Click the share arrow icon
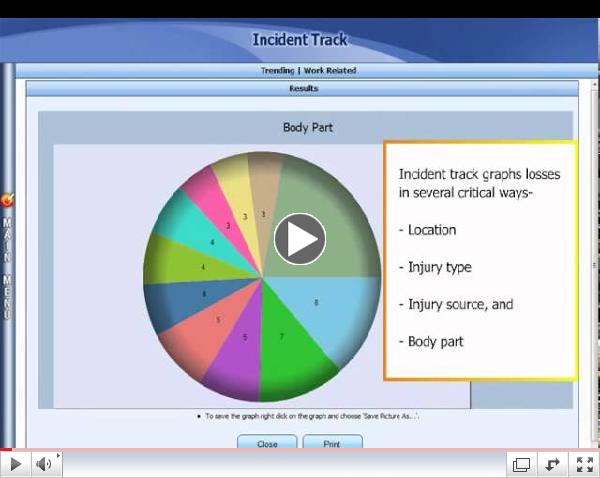 point(551,464)
